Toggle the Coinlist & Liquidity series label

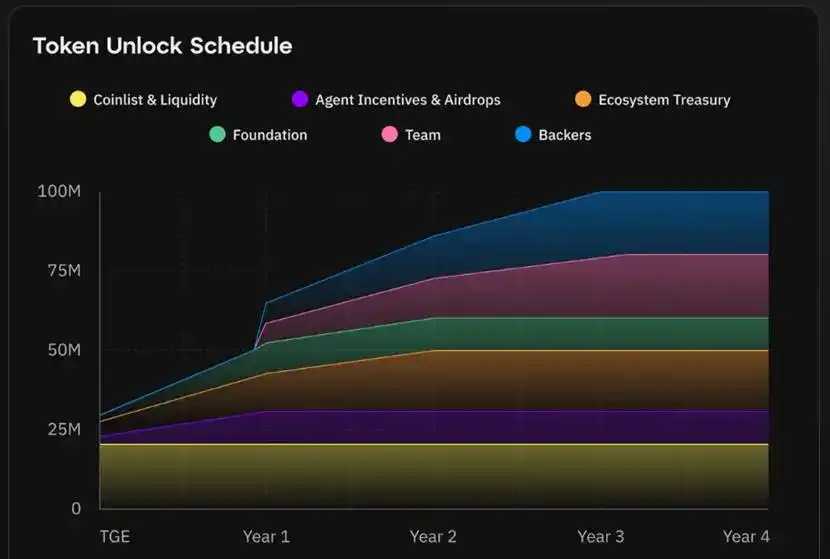click(155, 100)
